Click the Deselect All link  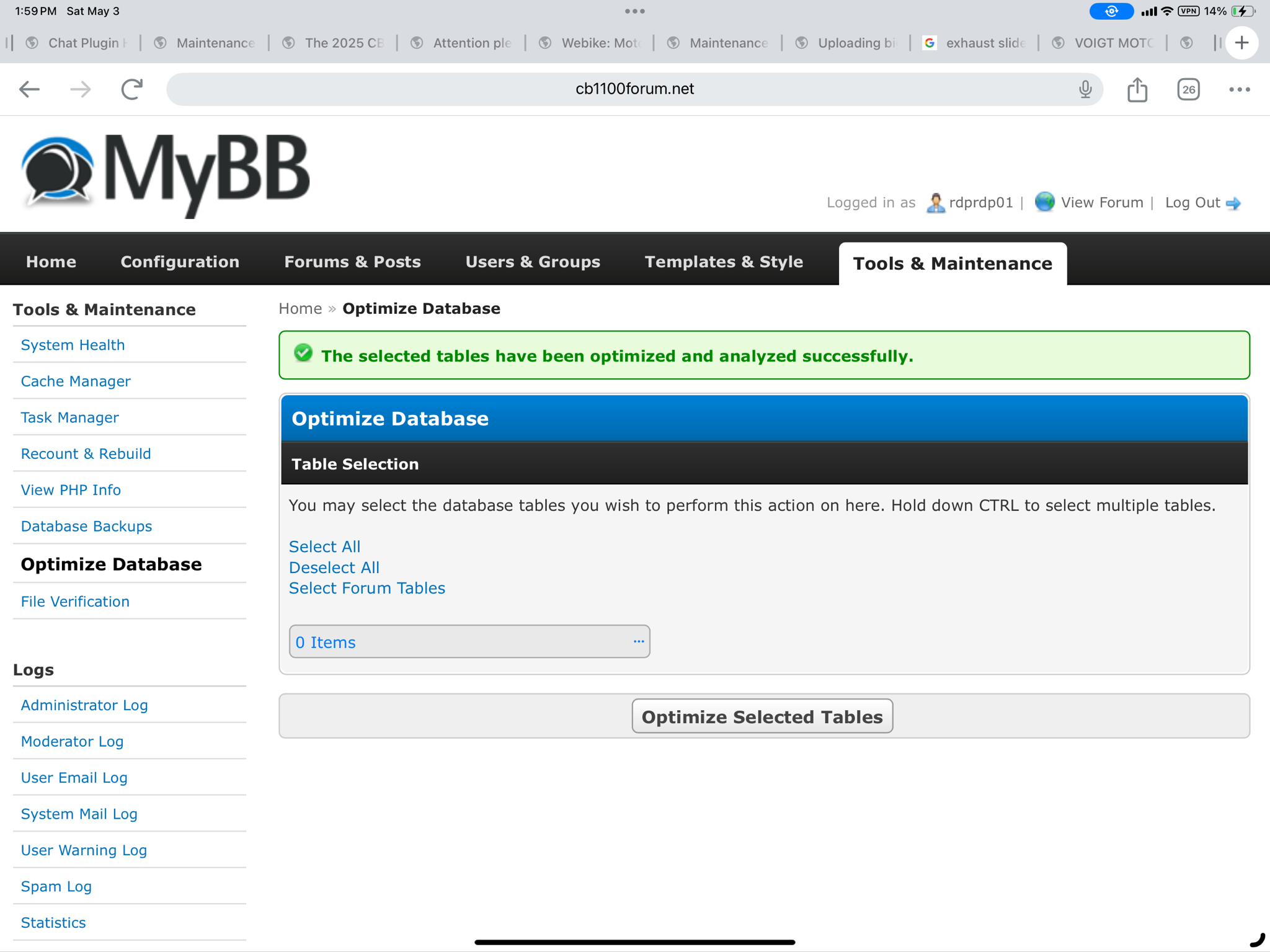334,567
